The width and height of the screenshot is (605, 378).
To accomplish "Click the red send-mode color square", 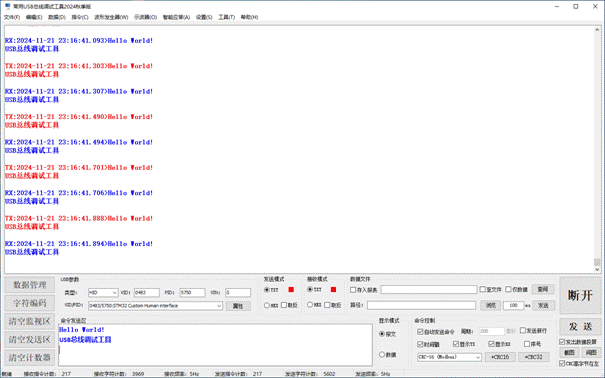I will (x=291, y=290).
